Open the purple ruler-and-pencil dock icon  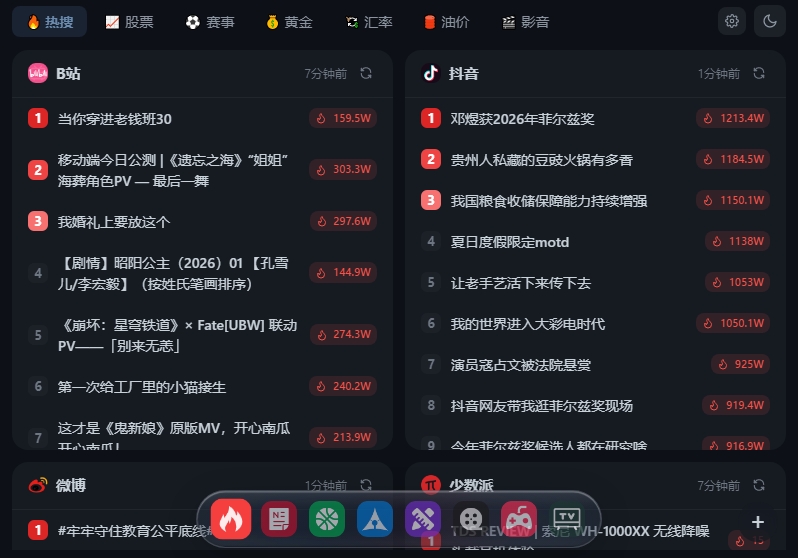click(423, 519)
